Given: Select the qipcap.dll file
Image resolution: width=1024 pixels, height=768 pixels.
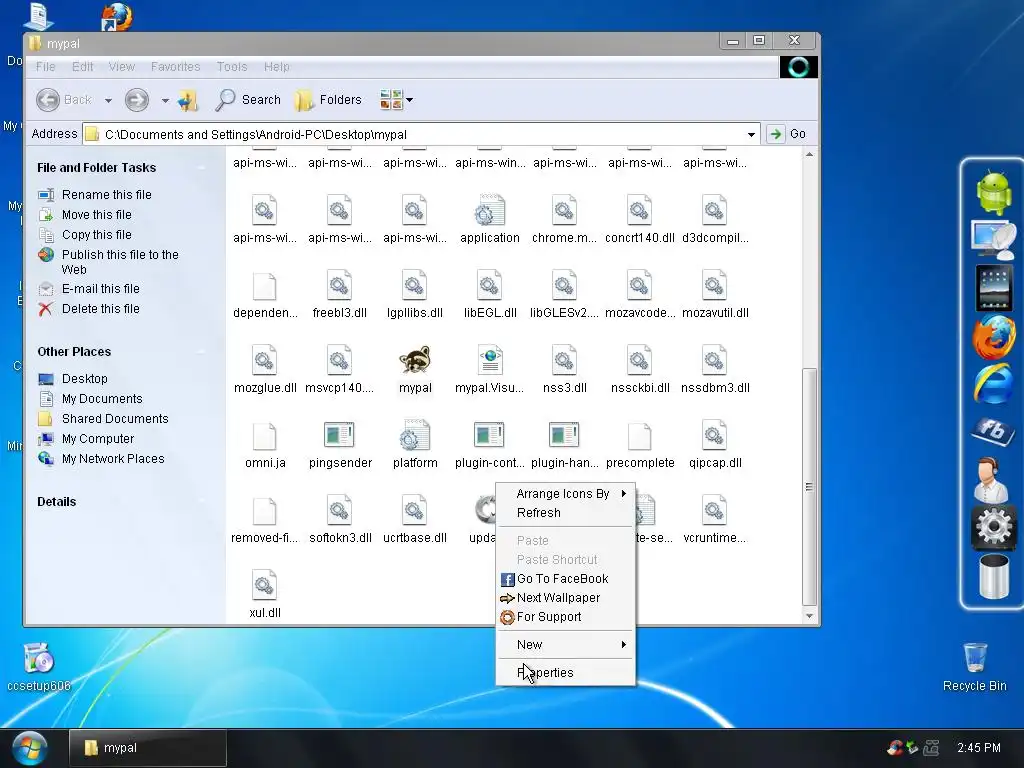Looking at the screenshot, I should point(714,436).
